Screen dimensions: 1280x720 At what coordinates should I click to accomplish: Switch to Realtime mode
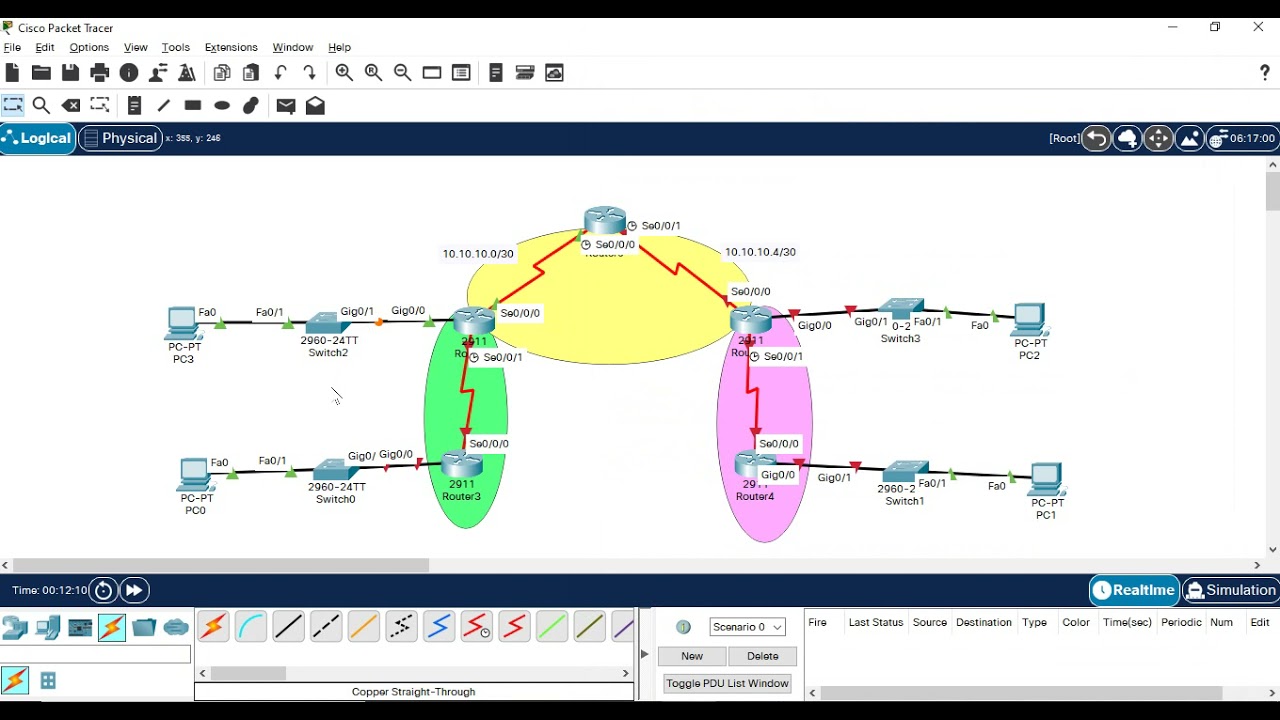pyautogui.click(x=1134, y=590)
